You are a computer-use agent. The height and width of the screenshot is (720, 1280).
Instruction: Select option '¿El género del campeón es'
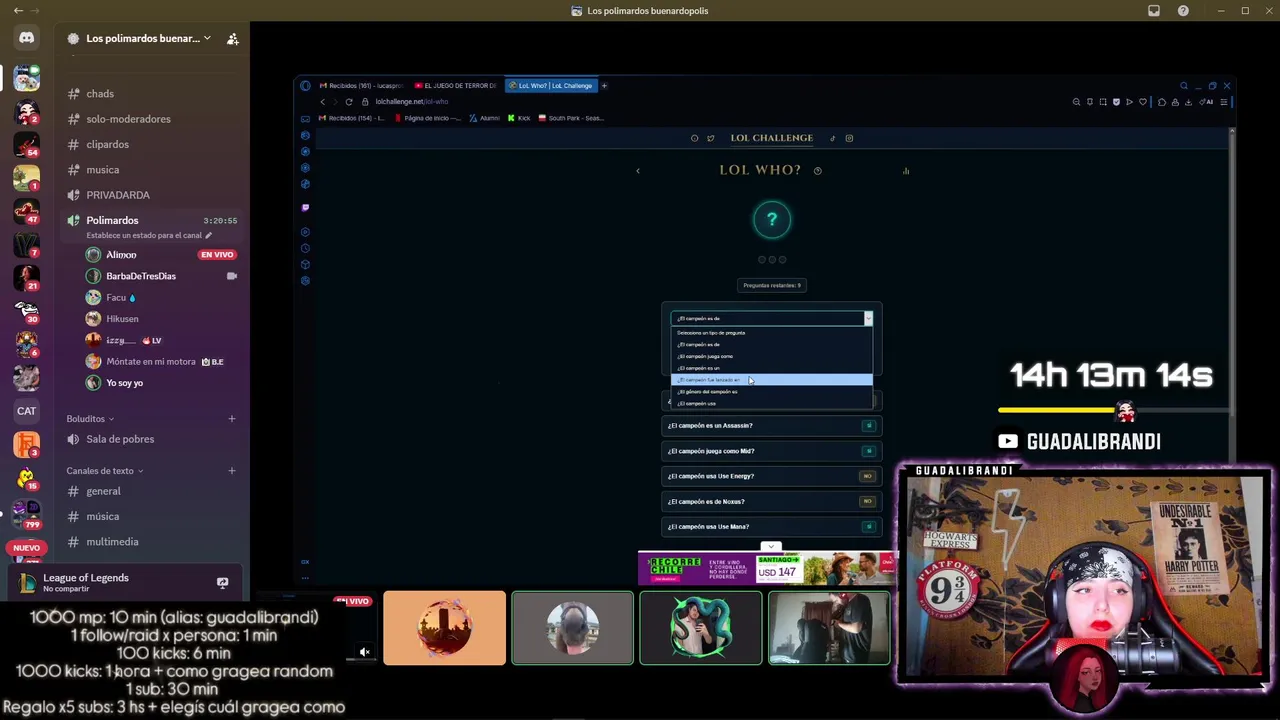click(x=771, y=392)
